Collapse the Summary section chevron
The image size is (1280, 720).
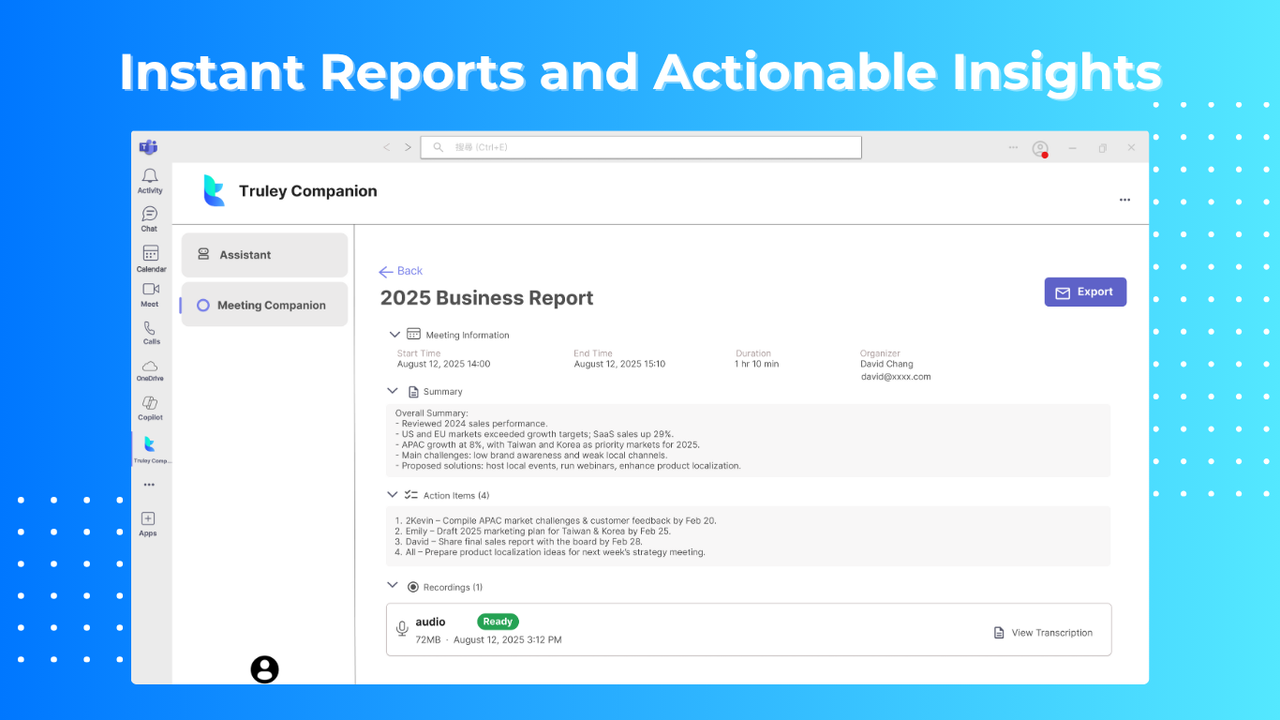click(393, 391)
